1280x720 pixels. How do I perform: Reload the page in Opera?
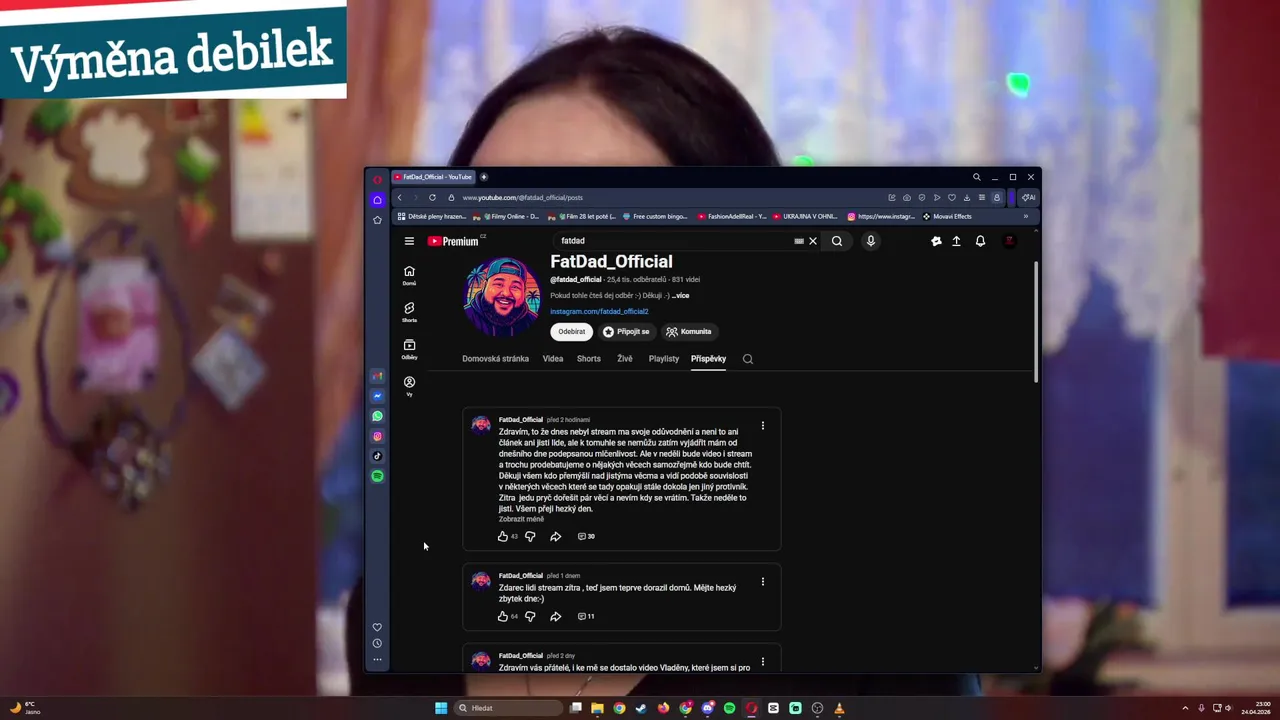432,198
